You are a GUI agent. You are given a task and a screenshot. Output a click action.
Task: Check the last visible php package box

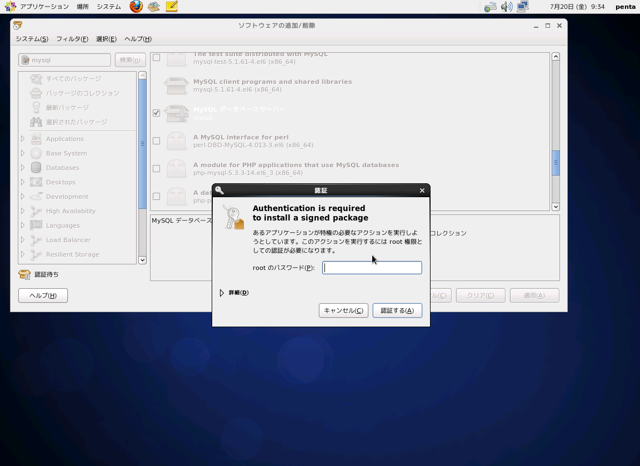156,196
